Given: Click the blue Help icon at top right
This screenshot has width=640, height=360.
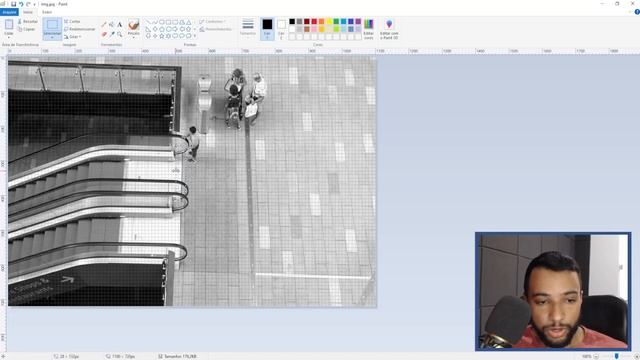Looking at the screenshot, I should 637,12.
